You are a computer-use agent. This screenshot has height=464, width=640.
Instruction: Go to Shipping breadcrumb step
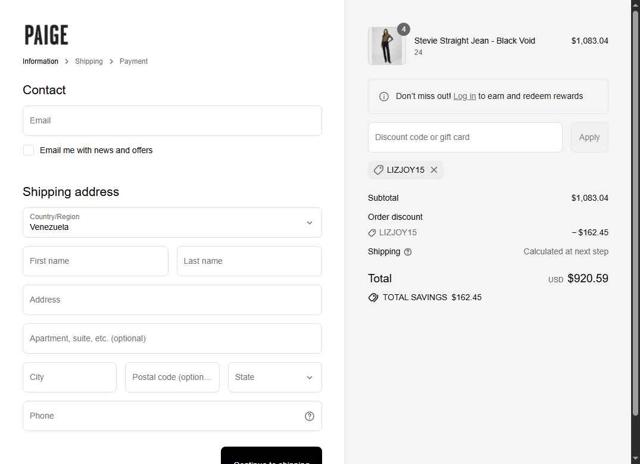tap(89, 61)
